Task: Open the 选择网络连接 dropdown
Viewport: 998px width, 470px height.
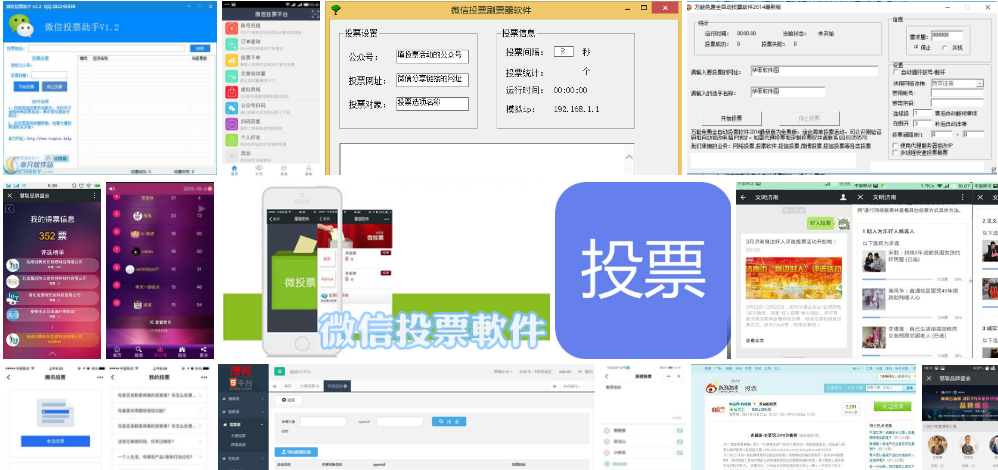Action: [957, 83]
